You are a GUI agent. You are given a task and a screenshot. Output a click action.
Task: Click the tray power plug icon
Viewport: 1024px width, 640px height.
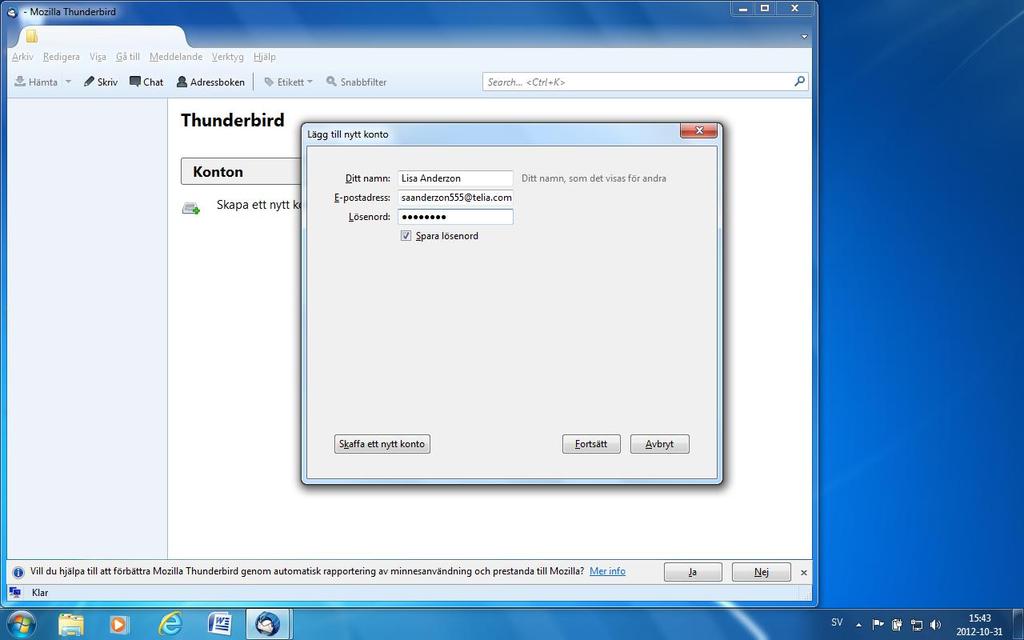point(897,624)
